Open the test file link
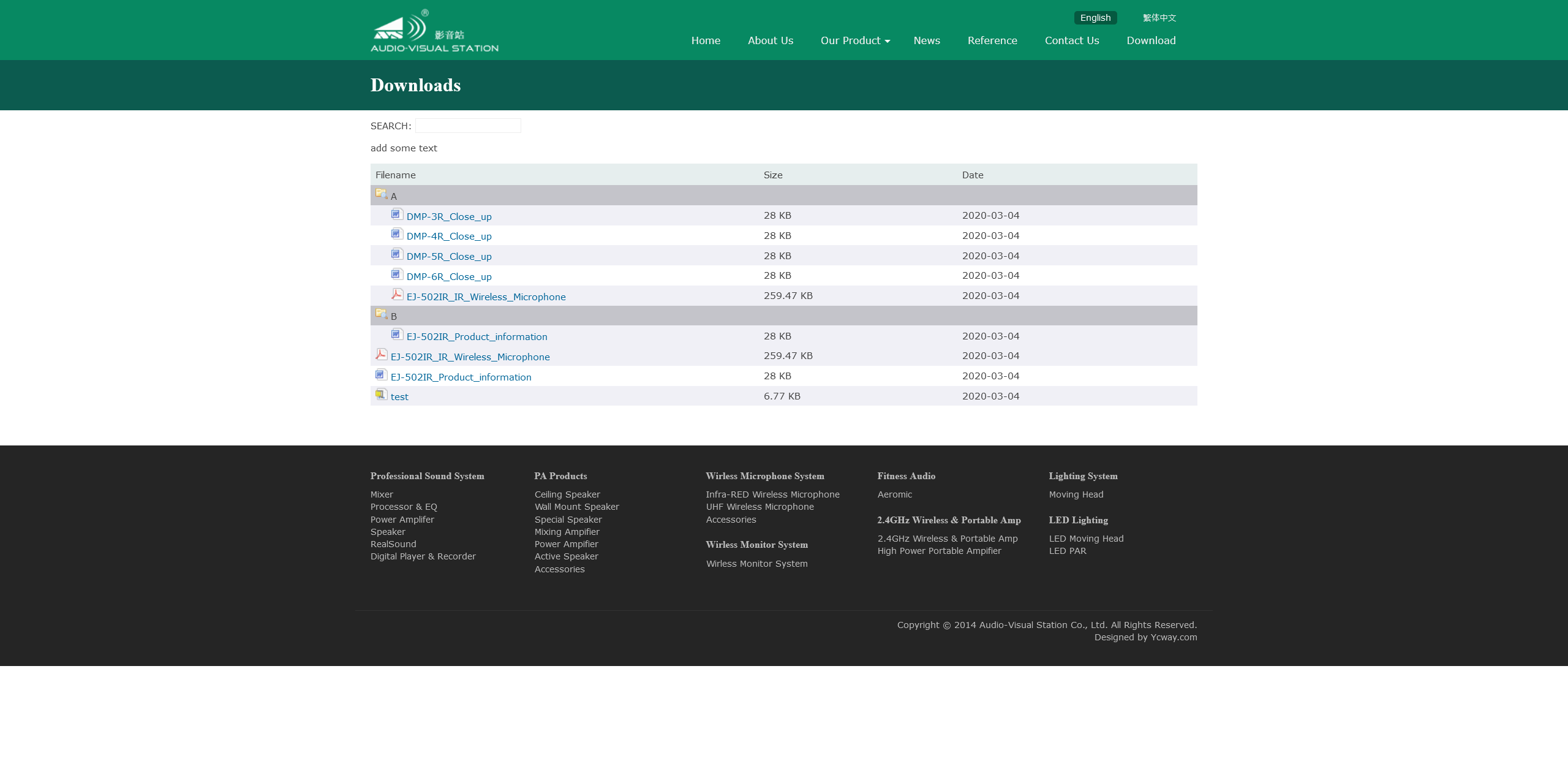The height and width of the screenshot is (780, 1568). [x=399, y=396]
